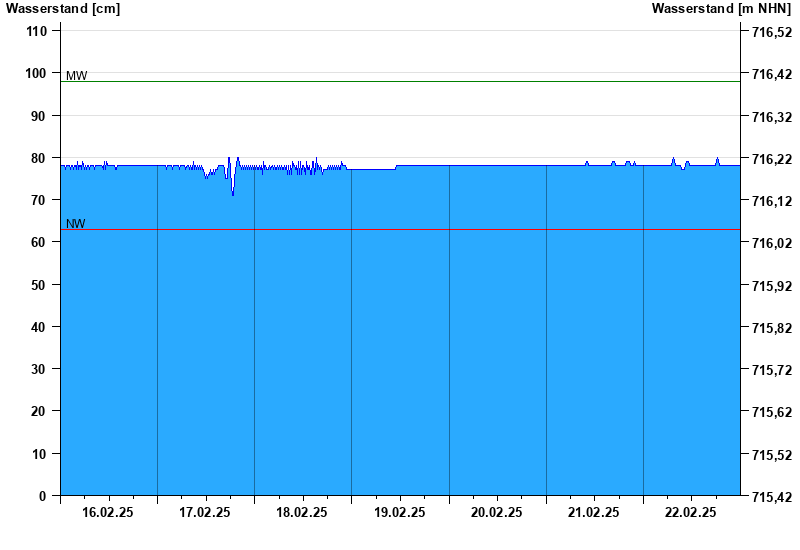Click the NW label on red line
800x550 pixels.
coord(76,223)
